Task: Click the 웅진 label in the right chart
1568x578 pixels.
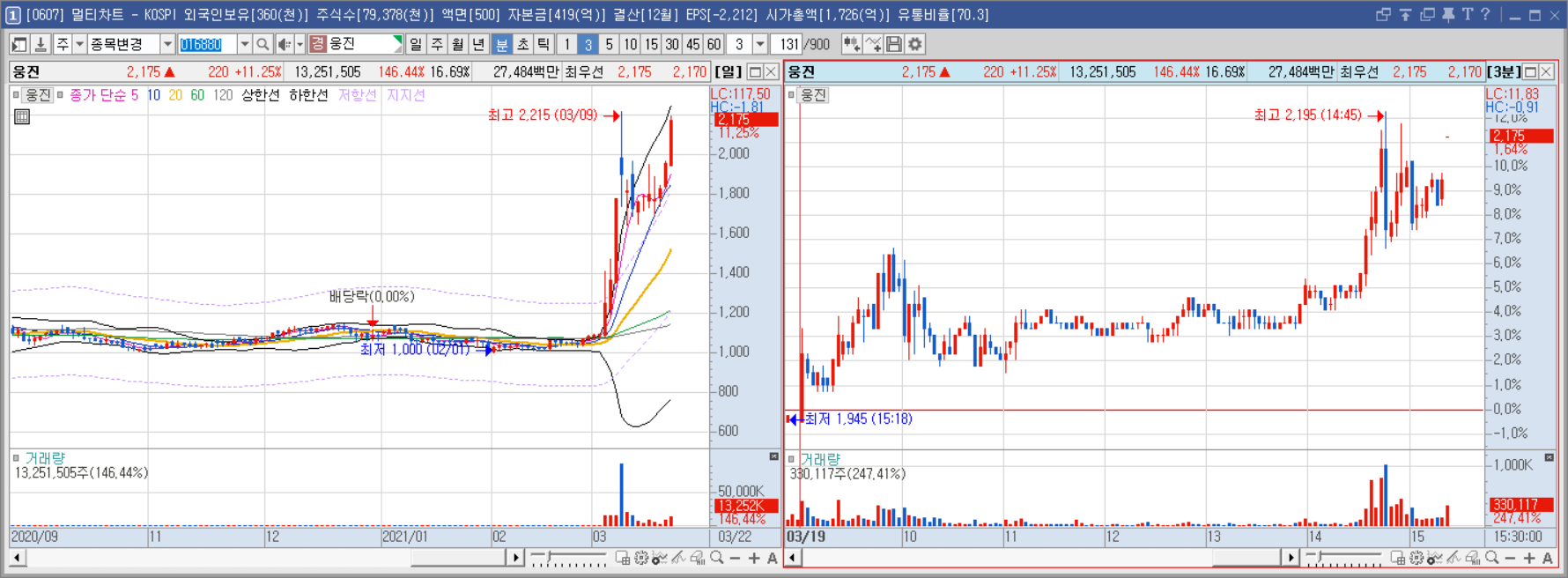Action: pyautogui.click(x=813, y=95)
